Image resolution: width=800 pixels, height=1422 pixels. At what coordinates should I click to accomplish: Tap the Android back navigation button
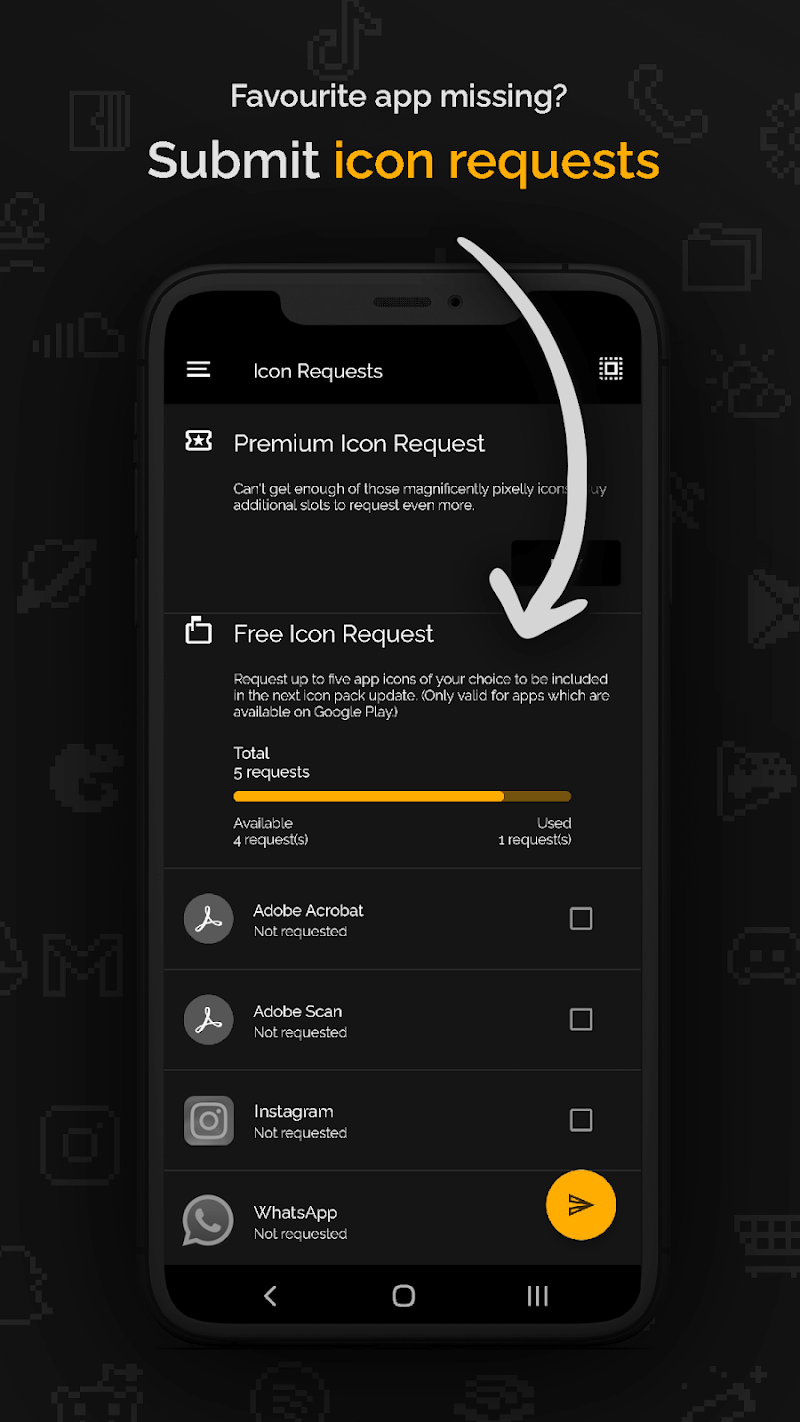pos(270,1296)
